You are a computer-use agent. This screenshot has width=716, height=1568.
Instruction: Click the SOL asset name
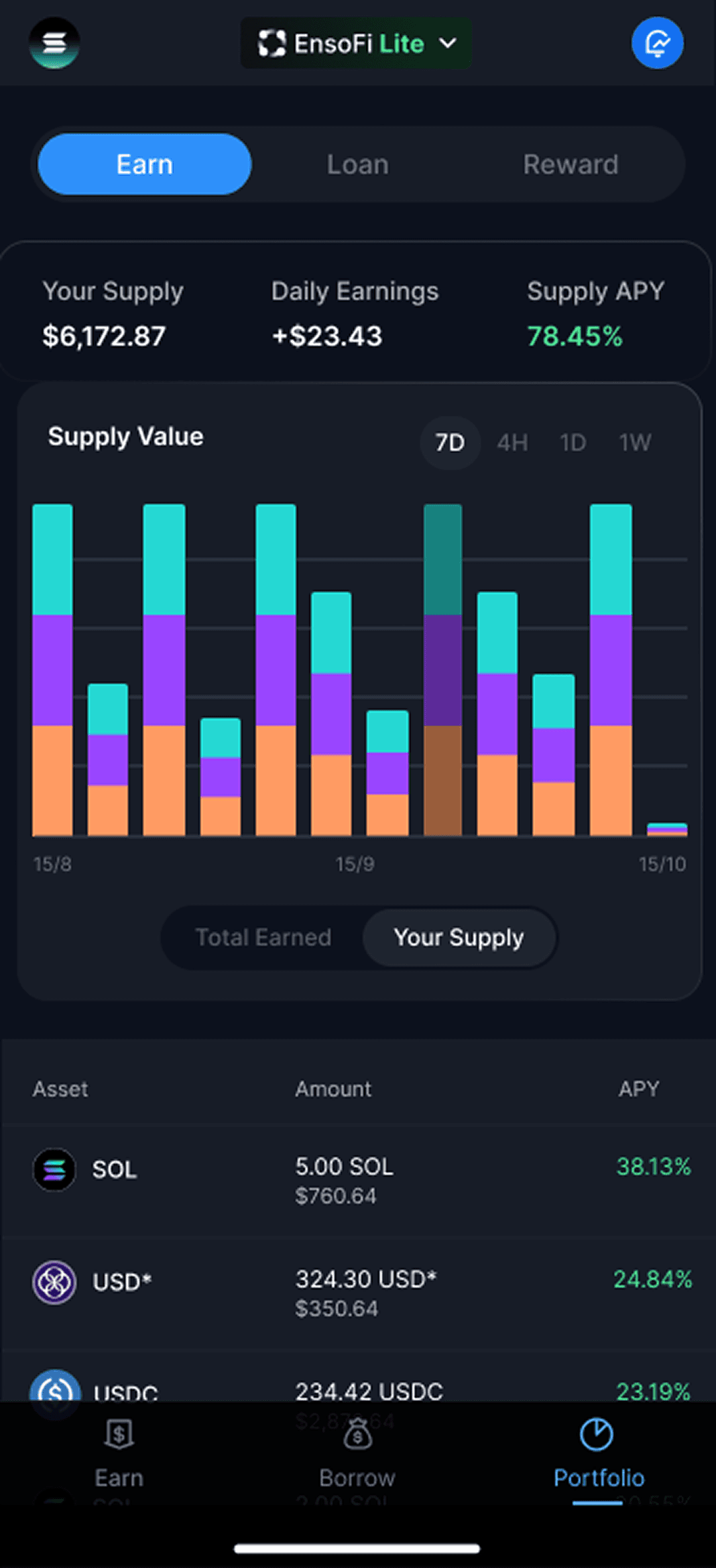pyautogui.click(x=115, y=1169)
